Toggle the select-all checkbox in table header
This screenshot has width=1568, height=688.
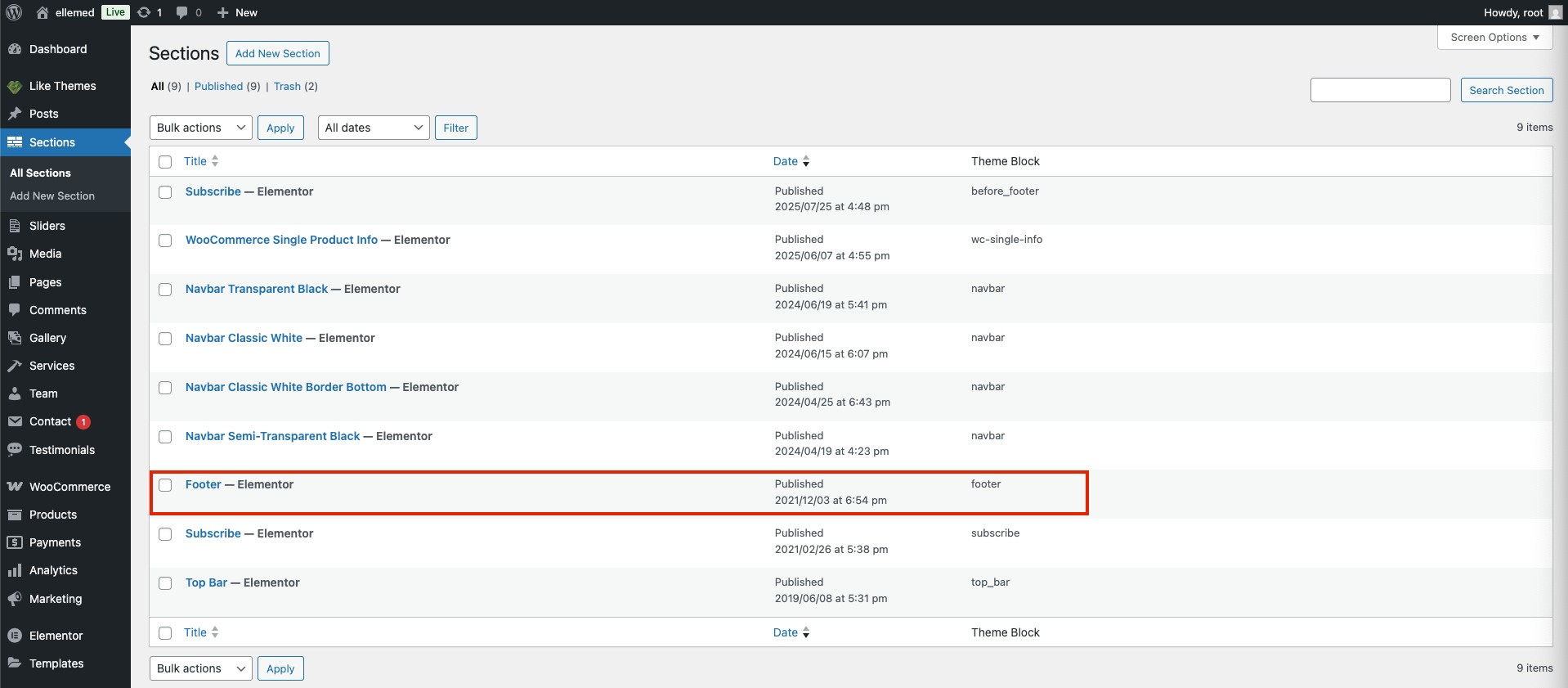click(x=165, y=162)
